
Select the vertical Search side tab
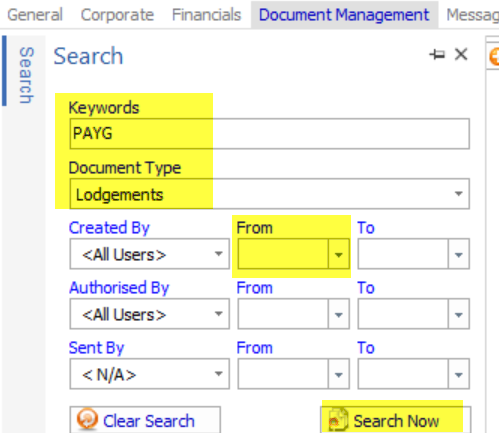26,75
